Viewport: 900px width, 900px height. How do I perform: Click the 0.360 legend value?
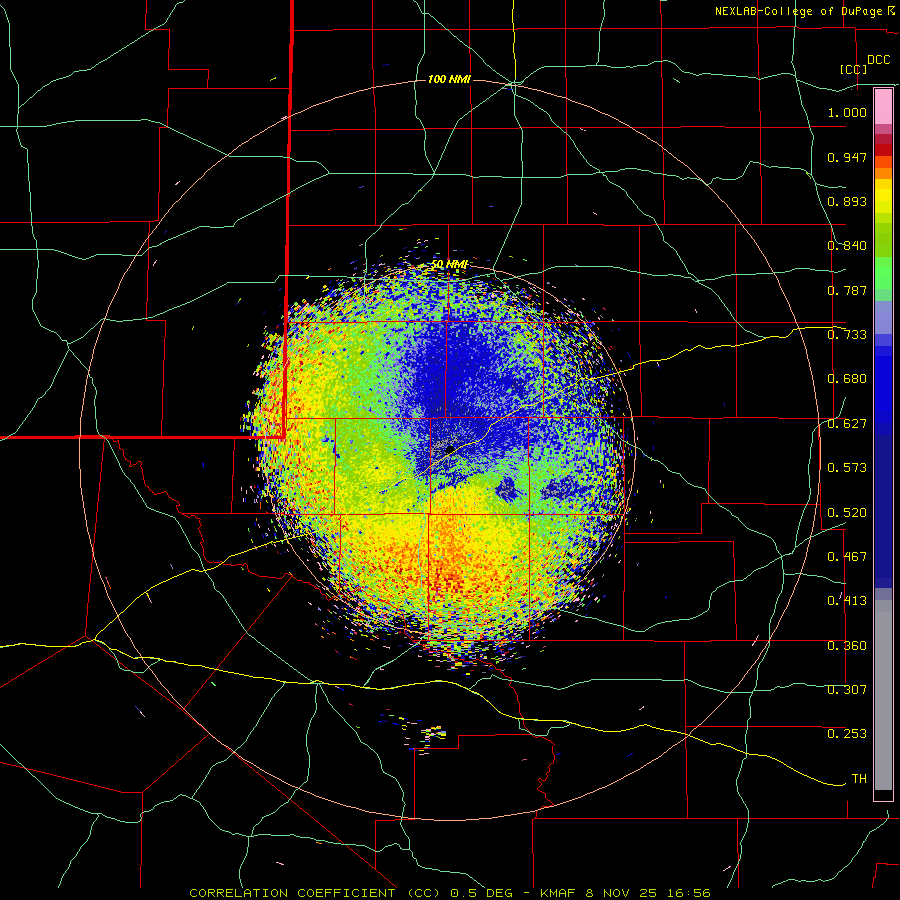click(x=847, y=646)
